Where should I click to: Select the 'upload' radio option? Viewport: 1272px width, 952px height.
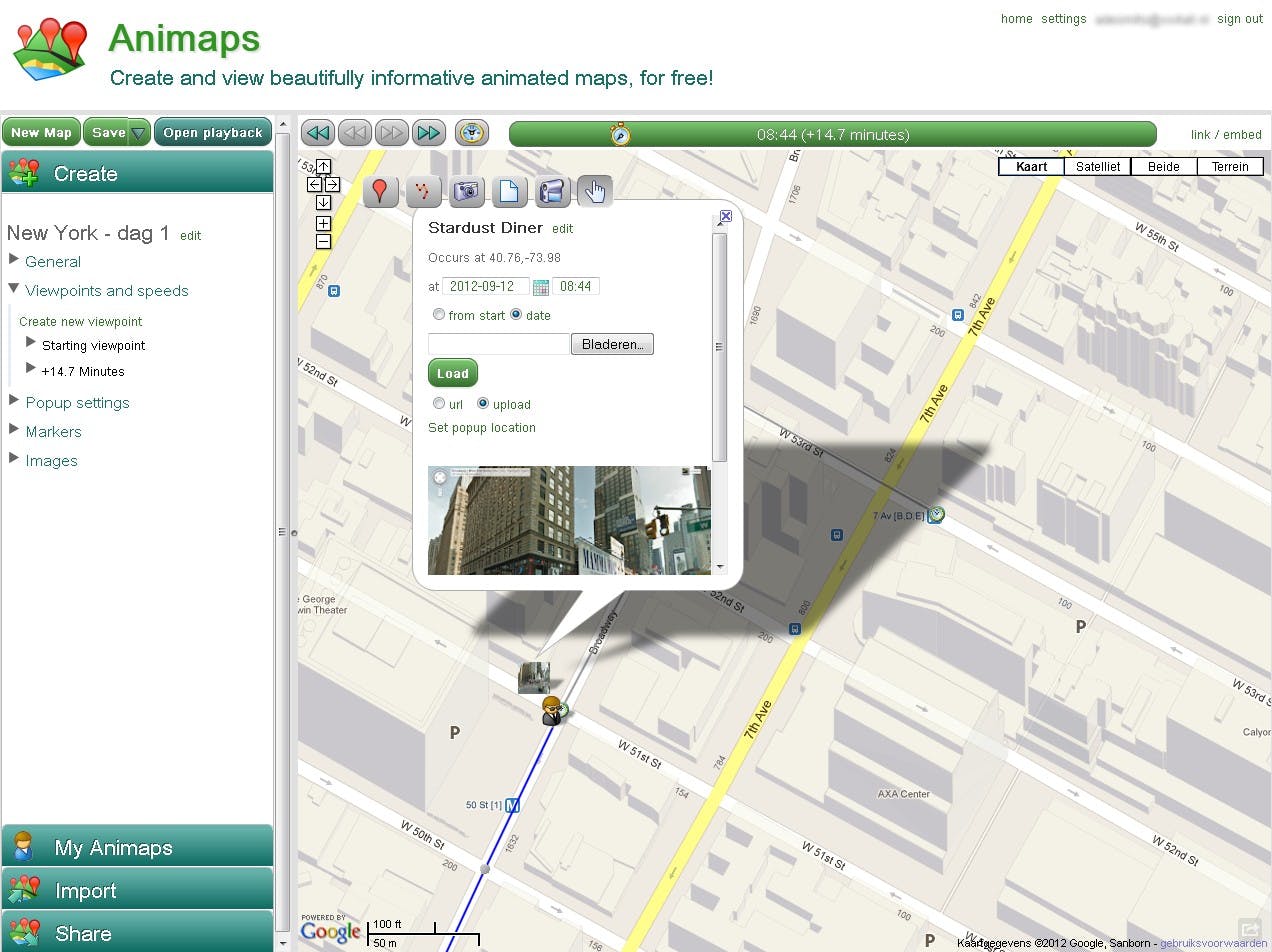pos(483,404)
